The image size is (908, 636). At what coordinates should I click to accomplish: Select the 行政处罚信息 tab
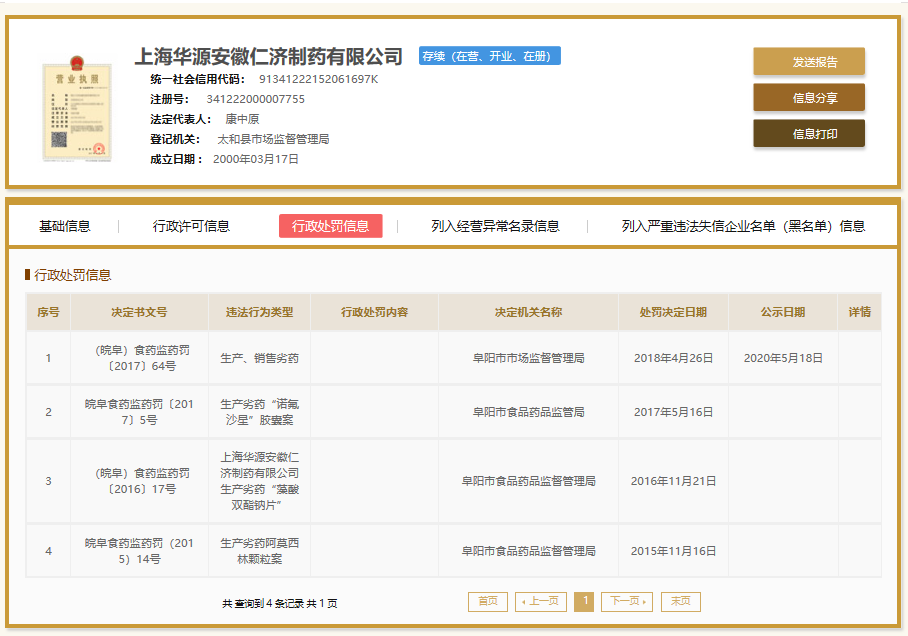point(330,226)
